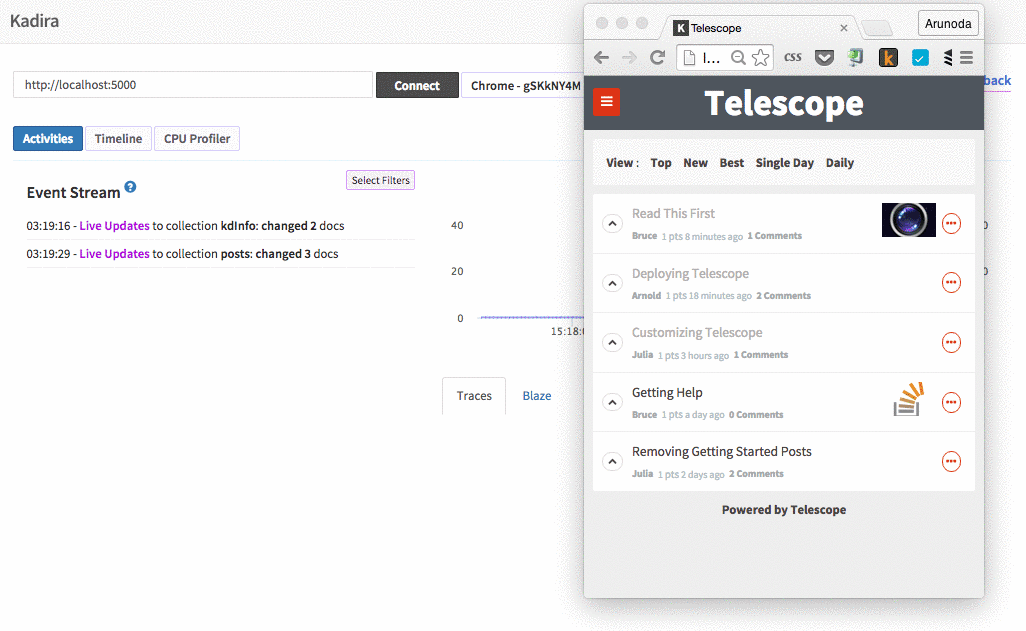Screen dimensions: 1026x631
Task: Open the Pocket extension icon
Action: click(x=824, y=58)
